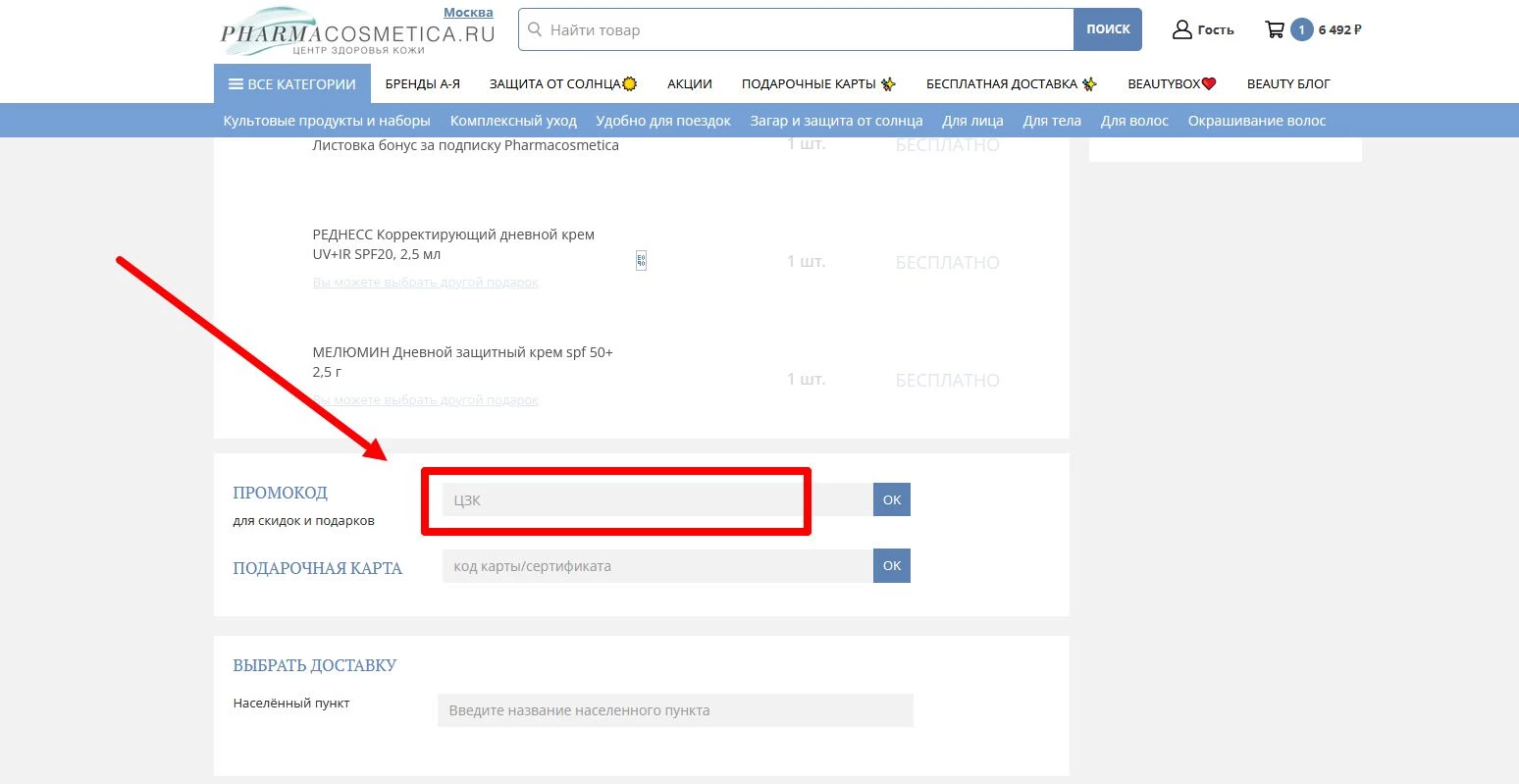Click the cart item count badge
The width and height of the screenshot is (1519, 784).
1301,29
